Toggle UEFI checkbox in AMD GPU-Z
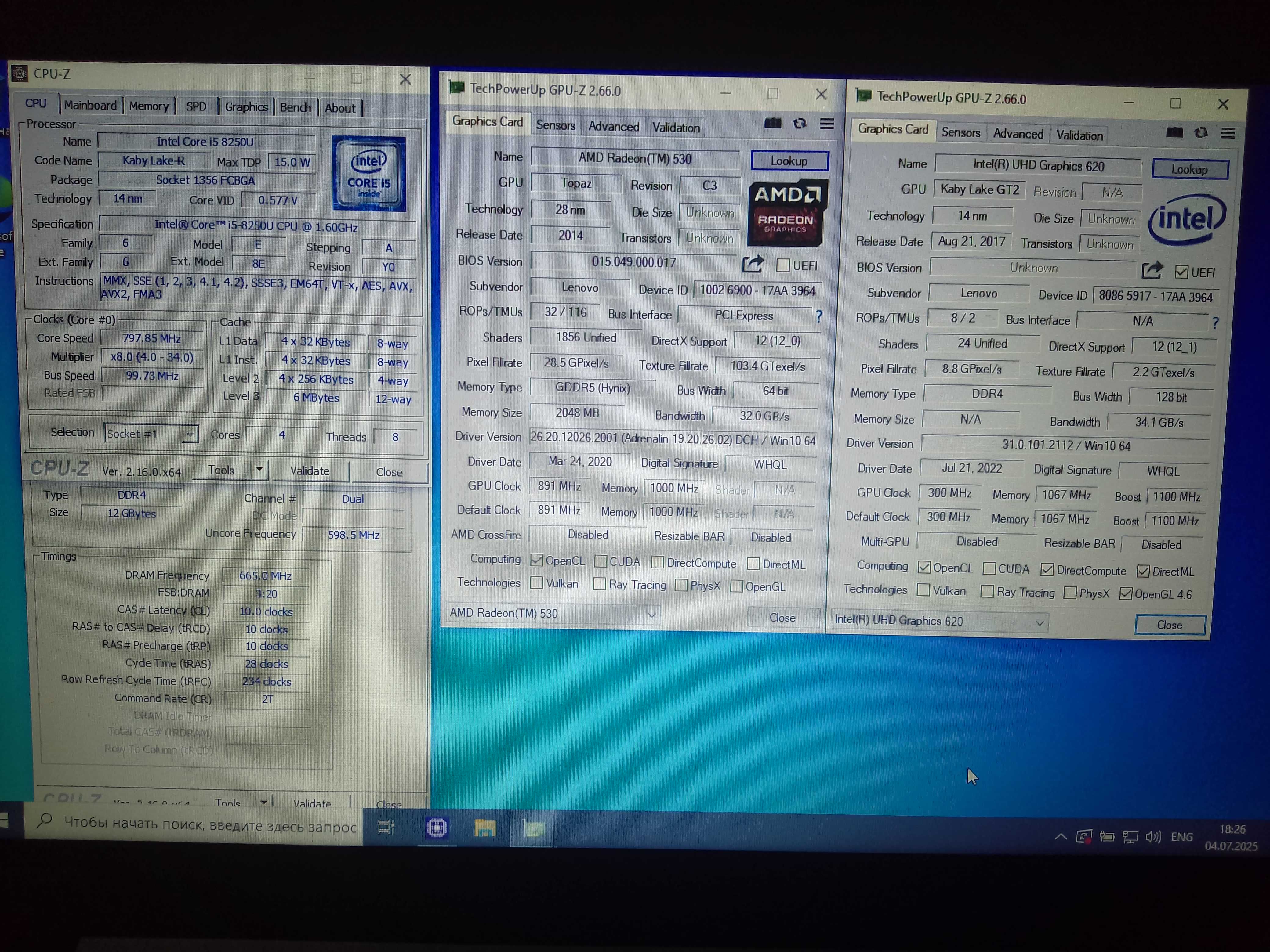1270x952 pixels. 782,265
